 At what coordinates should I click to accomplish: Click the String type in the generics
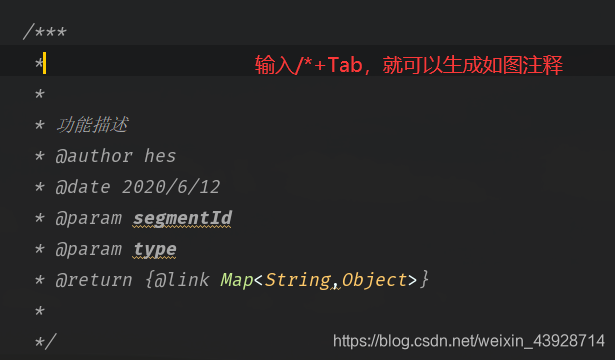click(298, 280)
